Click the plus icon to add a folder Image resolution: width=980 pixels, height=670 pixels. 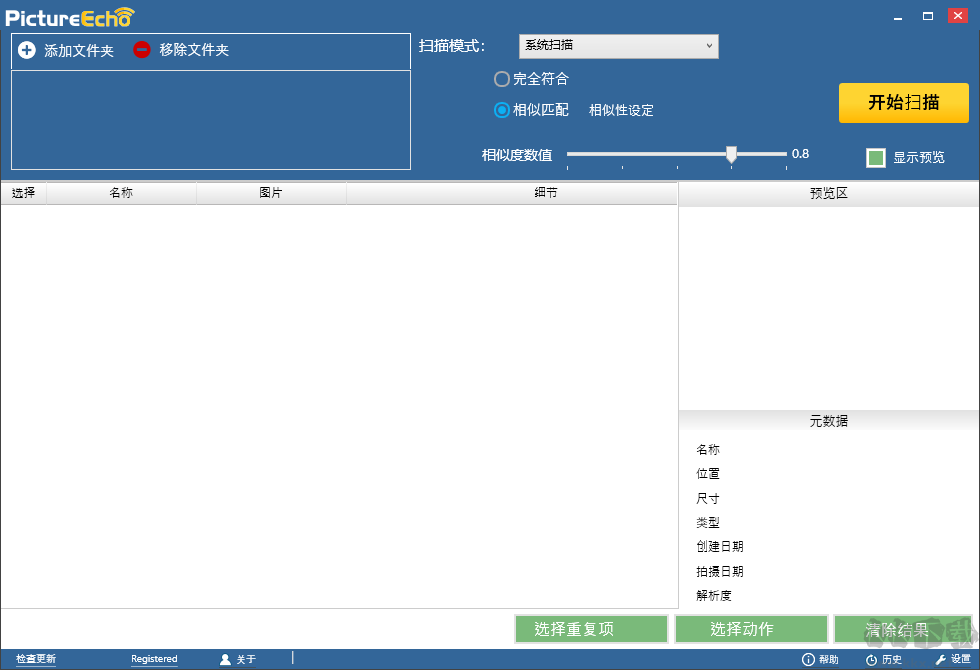tap(26, 50)
